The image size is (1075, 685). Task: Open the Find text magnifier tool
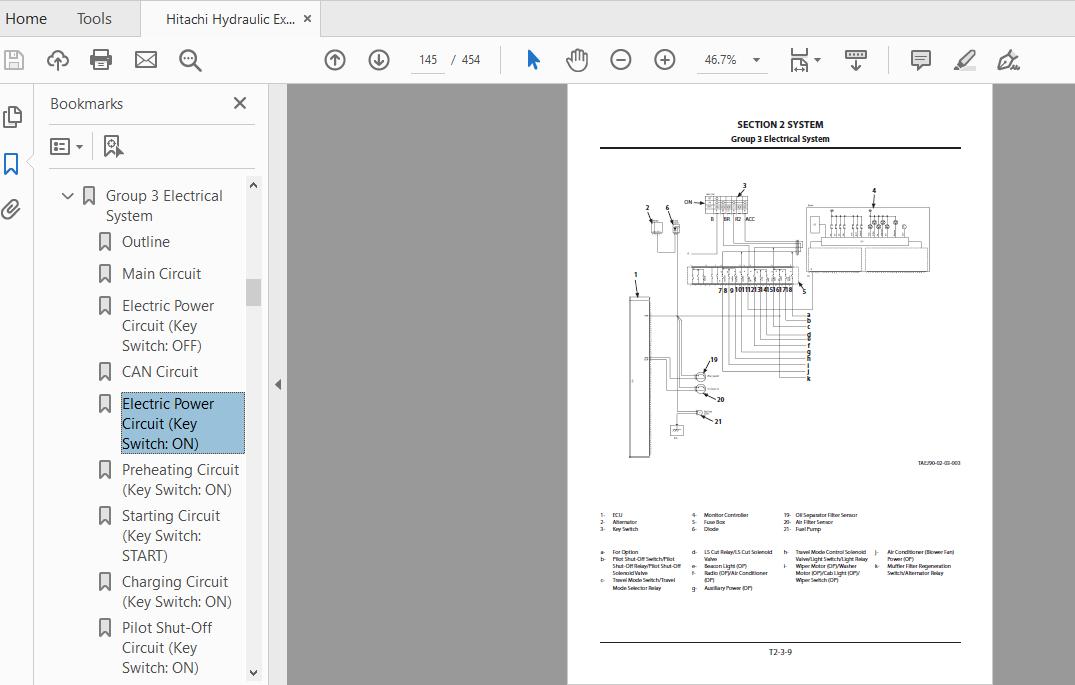click(190, 60)
